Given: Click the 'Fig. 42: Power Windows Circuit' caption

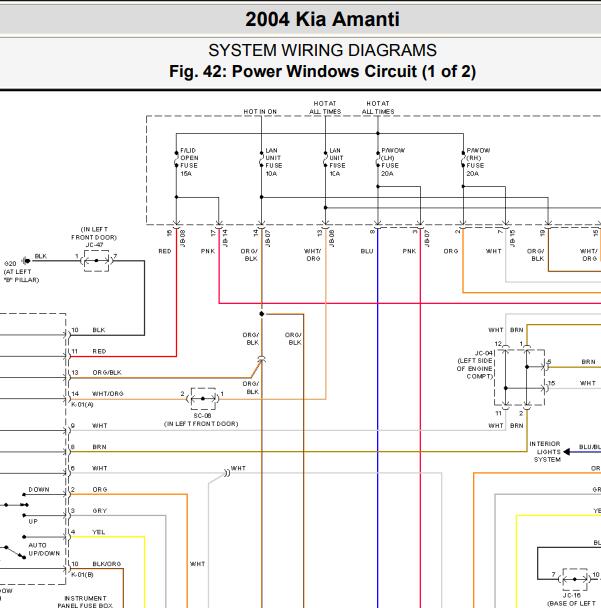Looking at the screenshot, I should click(x=322, y=72).
